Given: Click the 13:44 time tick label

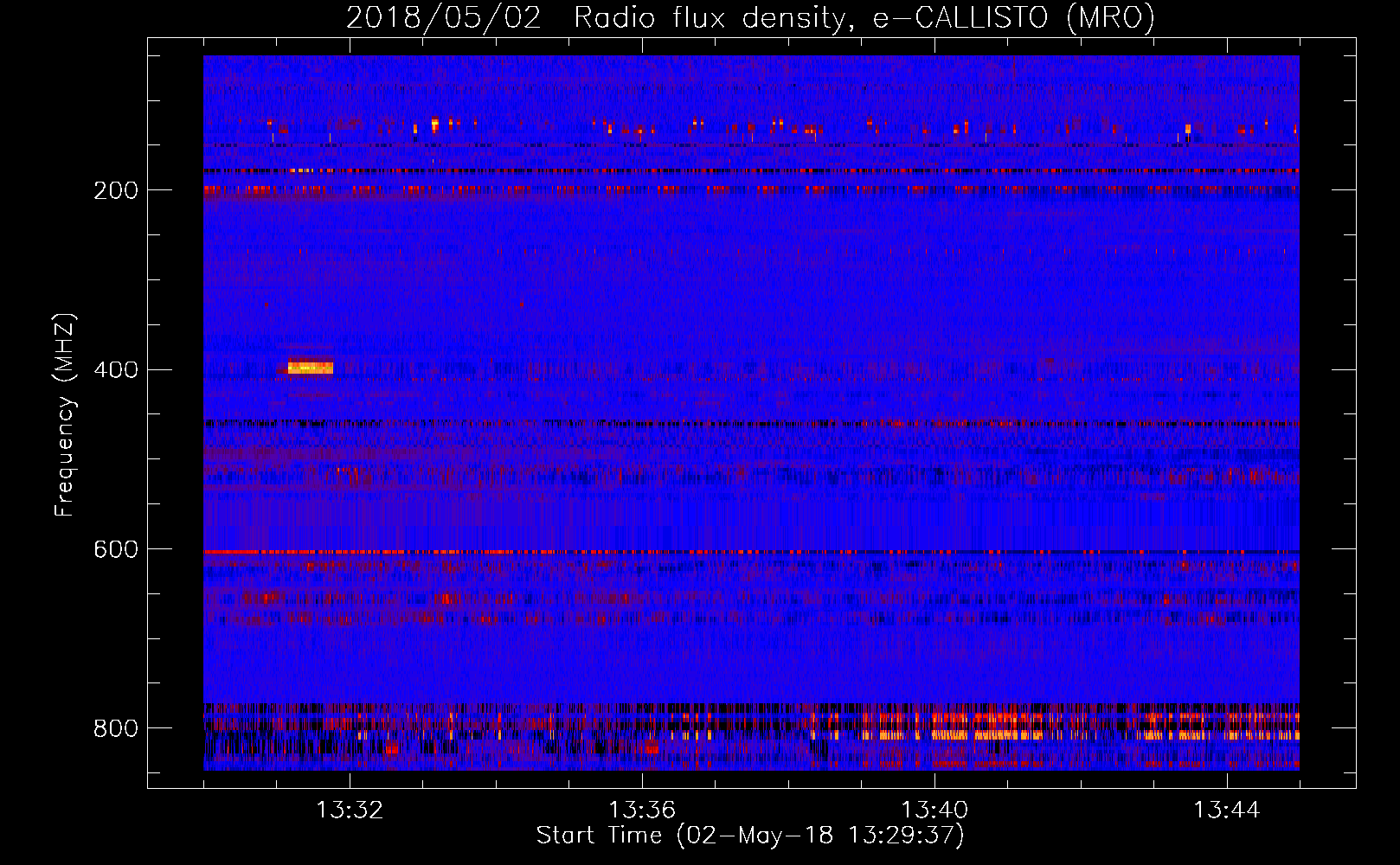Looking at the screenshot, I should coord(1227,811).
